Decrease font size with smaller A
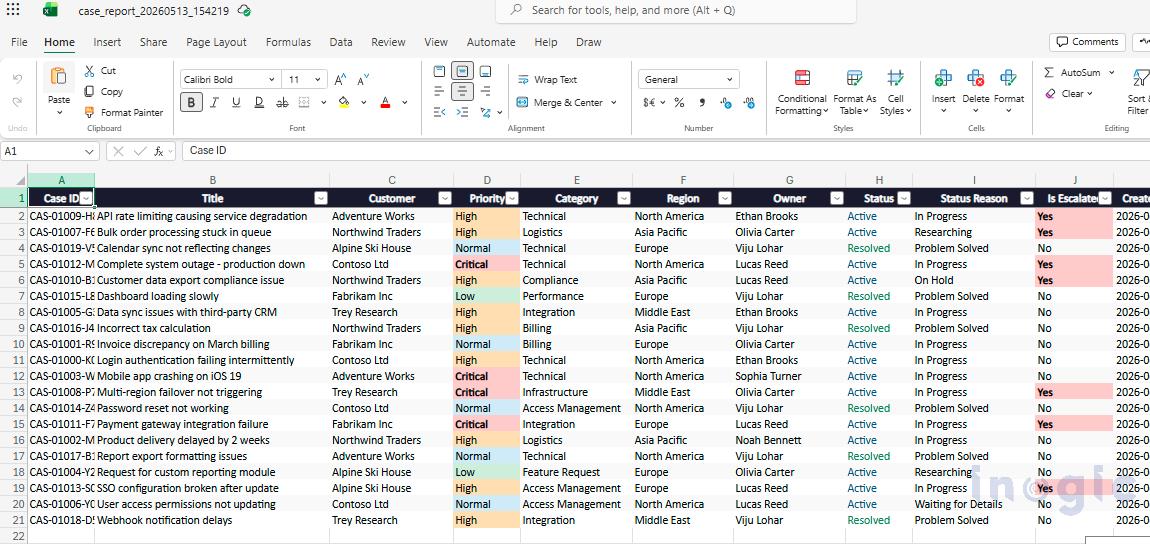 (363, 79)
